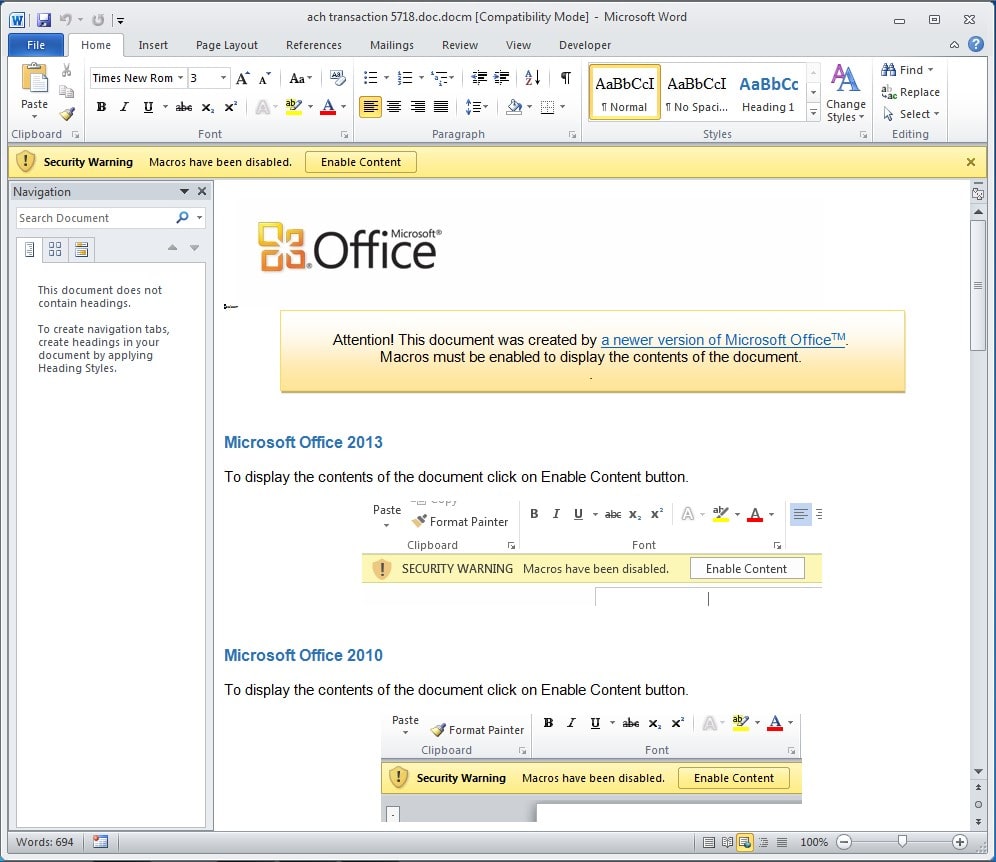Viewport: 996px width, 862px height.
Task: Switch to the References tab
Action: 314,45
